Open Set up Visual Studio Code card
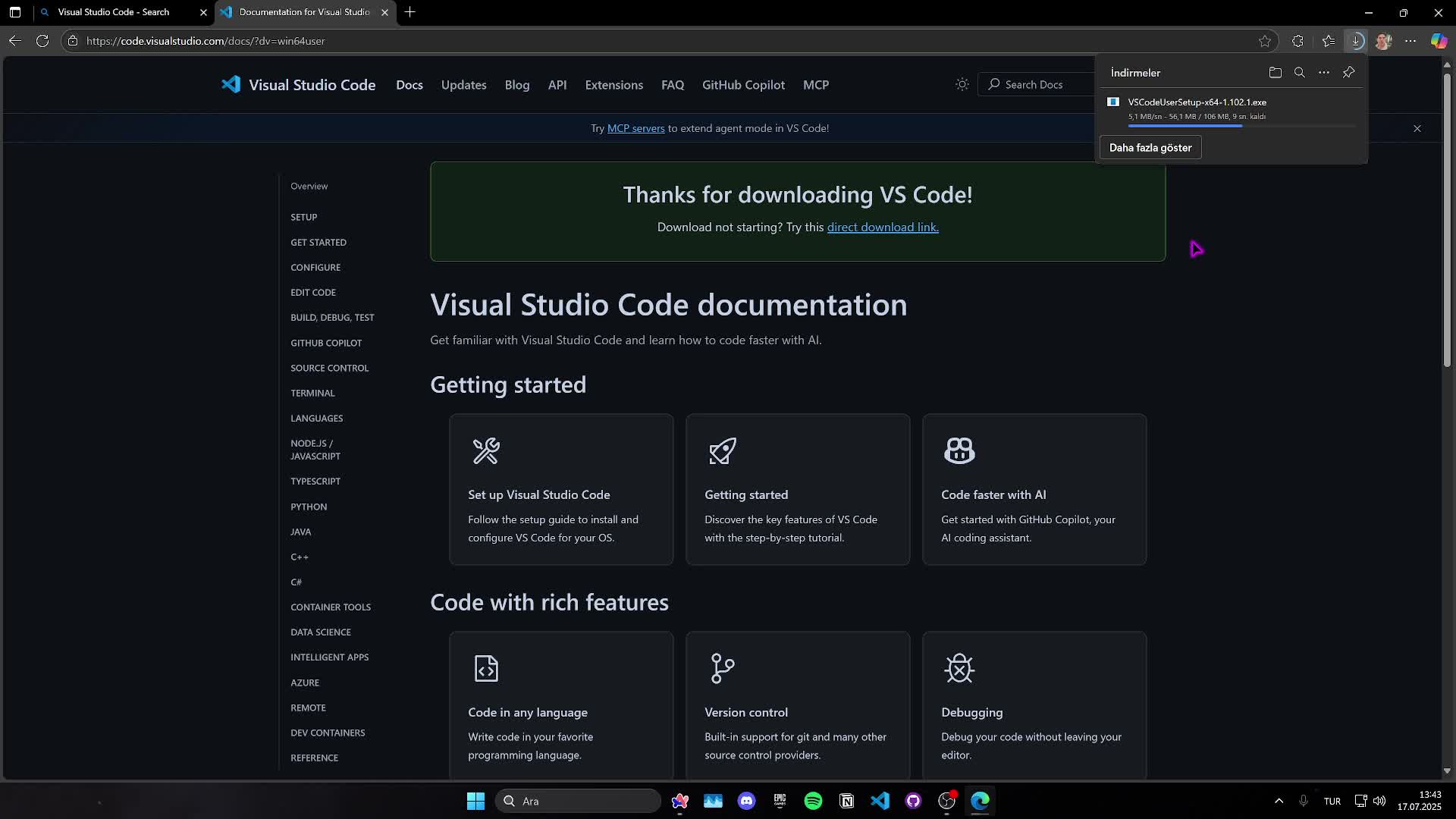Screen dimensions: 1456x819 [561, 489]
